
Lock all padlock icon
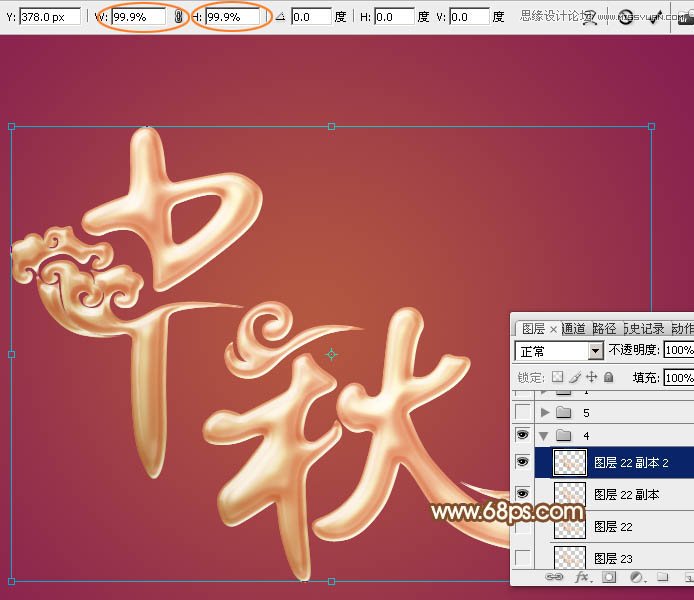pyautogui.click(x=609, y=377)
